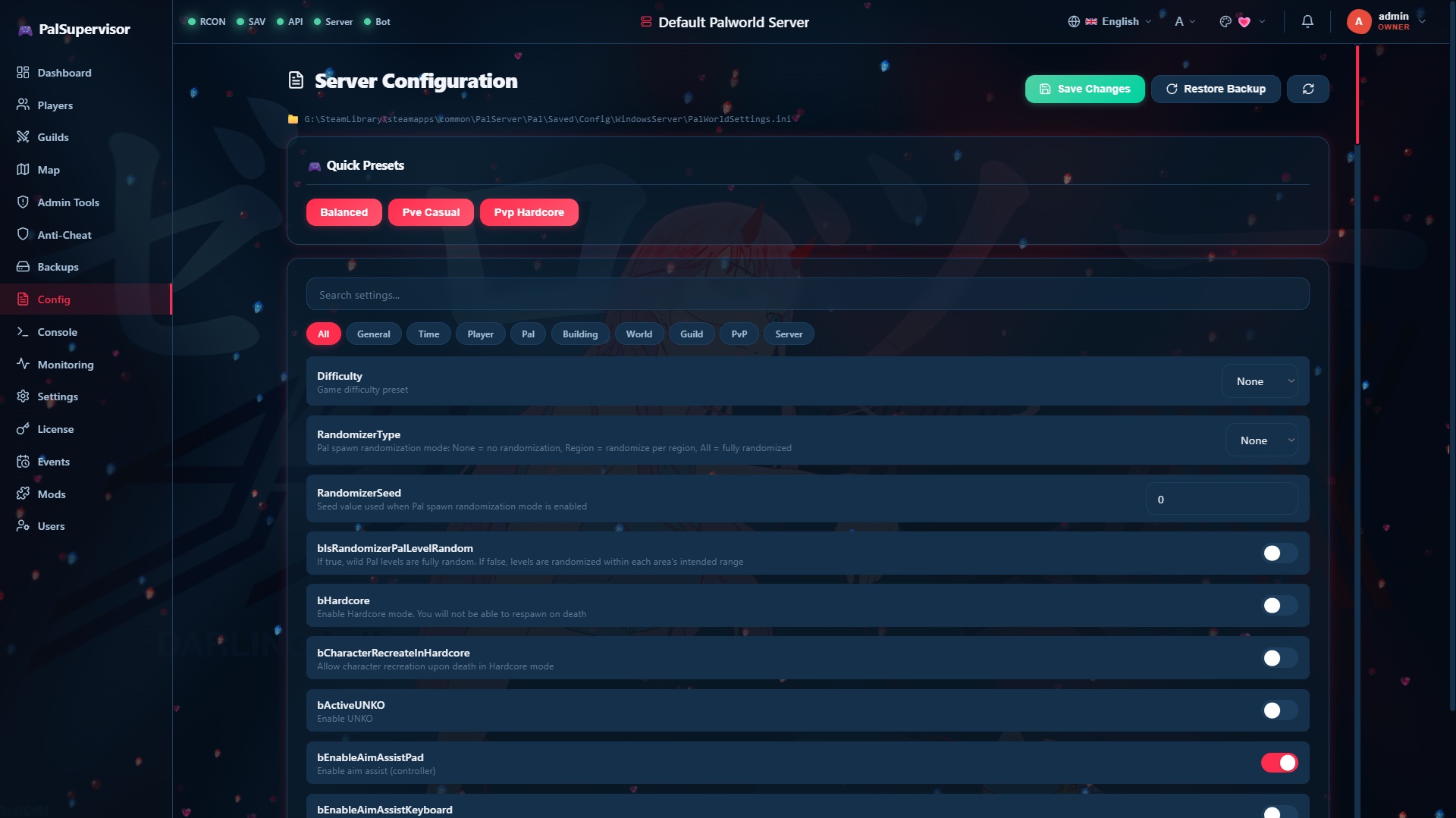Click the License key icon

tap(23, 429)
